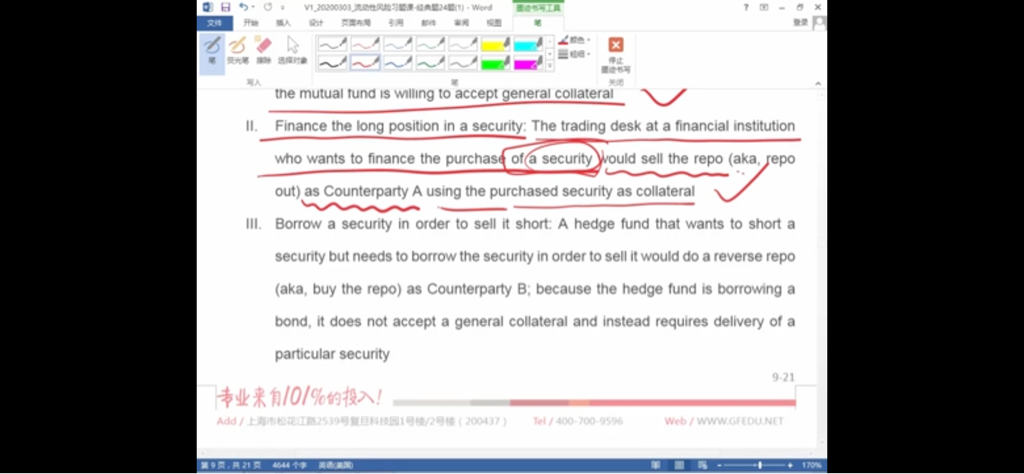Click the Word application icon in title bar

click(x=208, y=7)
